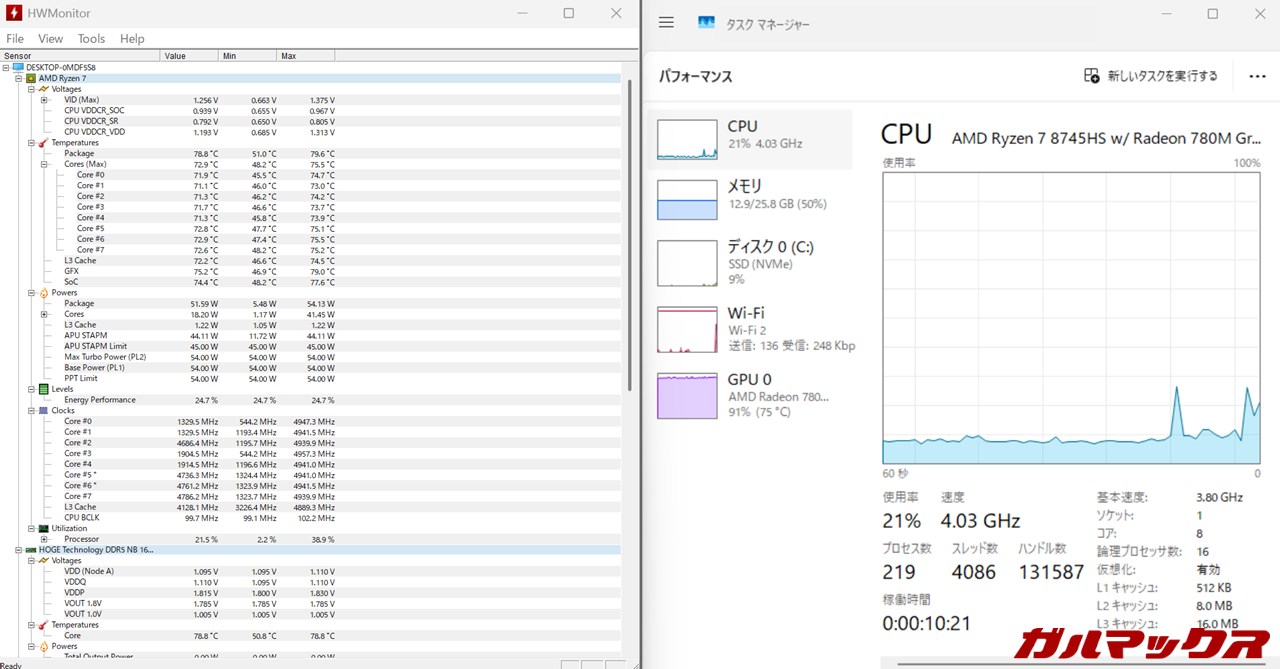Open the File menu in HWMonitor

coord(15,39)
